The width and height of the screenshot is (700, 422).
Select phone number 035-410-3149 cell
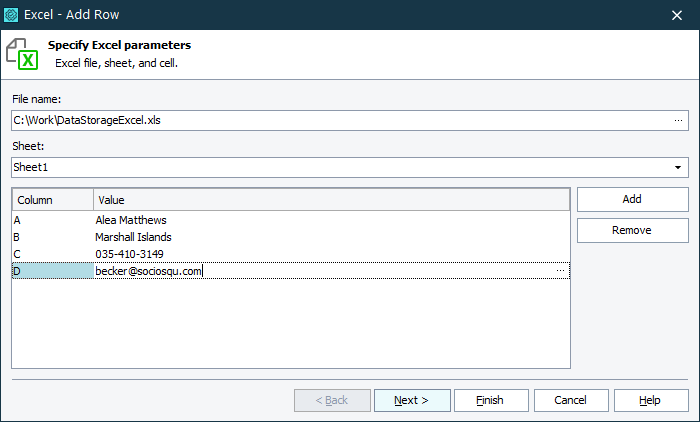[x=130, y=254]
